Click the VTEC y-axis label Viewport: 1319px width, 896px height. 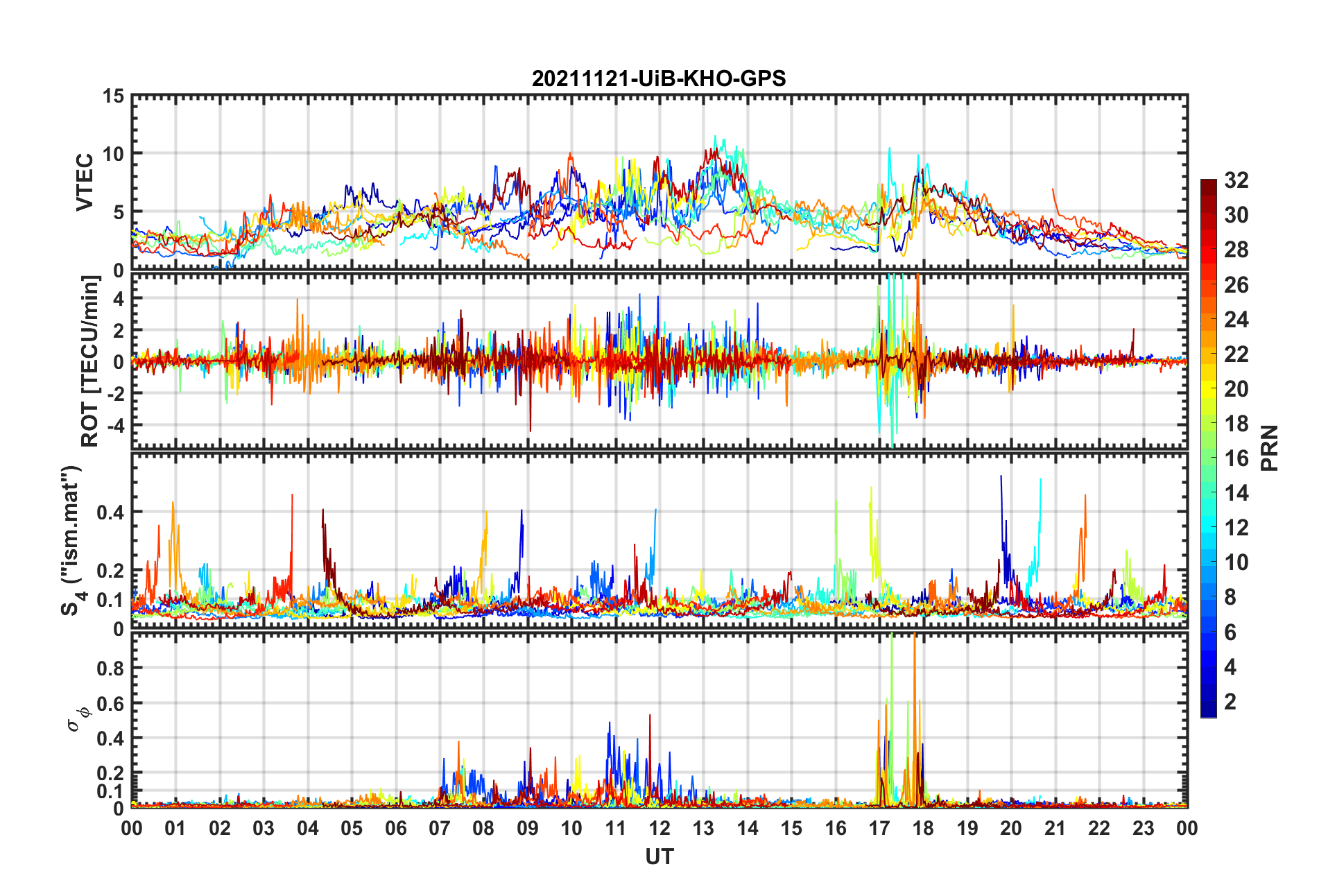pos(84,182)
